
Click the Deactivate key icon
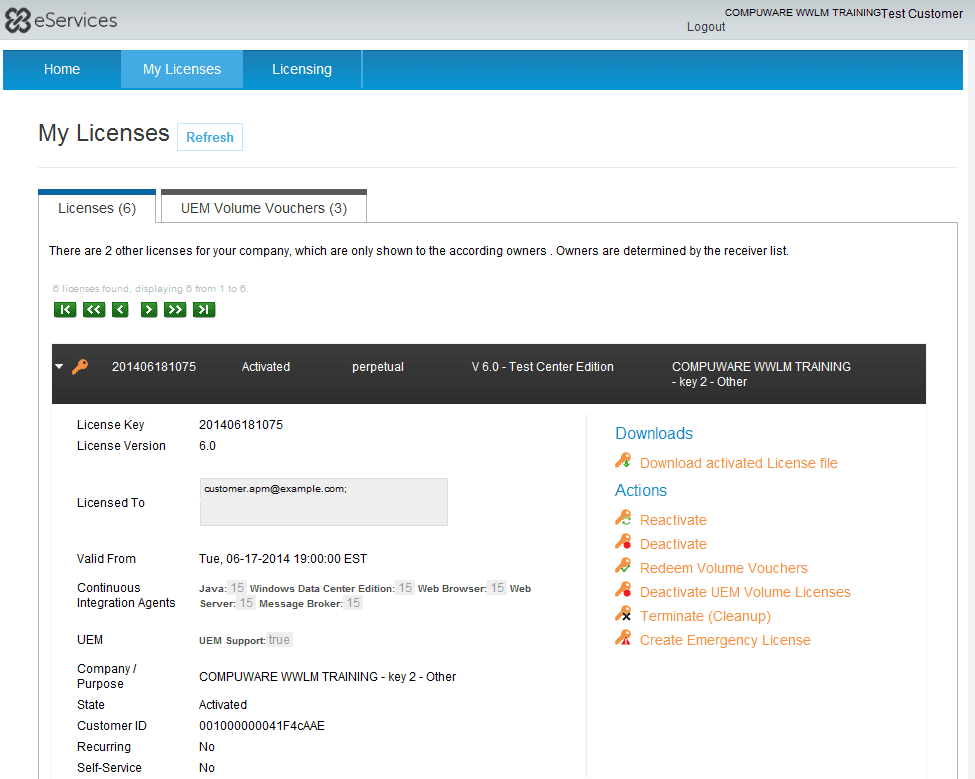(x=623, y=542)
